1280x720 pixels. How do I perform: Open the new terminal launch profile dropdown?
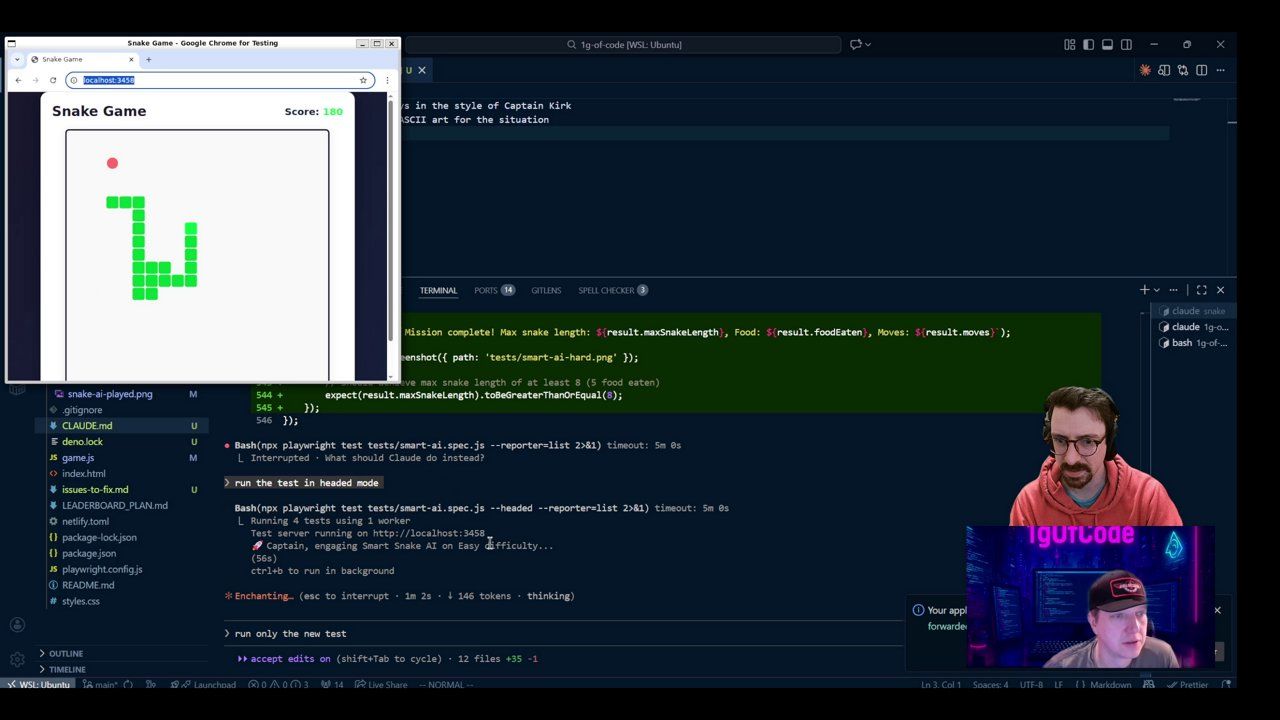pos(1157,290)
